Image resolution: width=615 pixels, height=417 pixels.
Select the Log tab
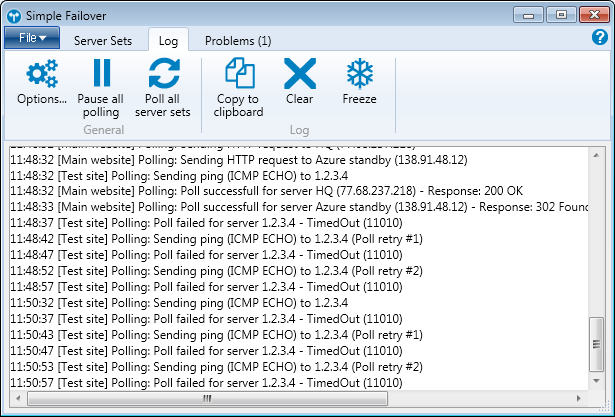coord(168,41)
